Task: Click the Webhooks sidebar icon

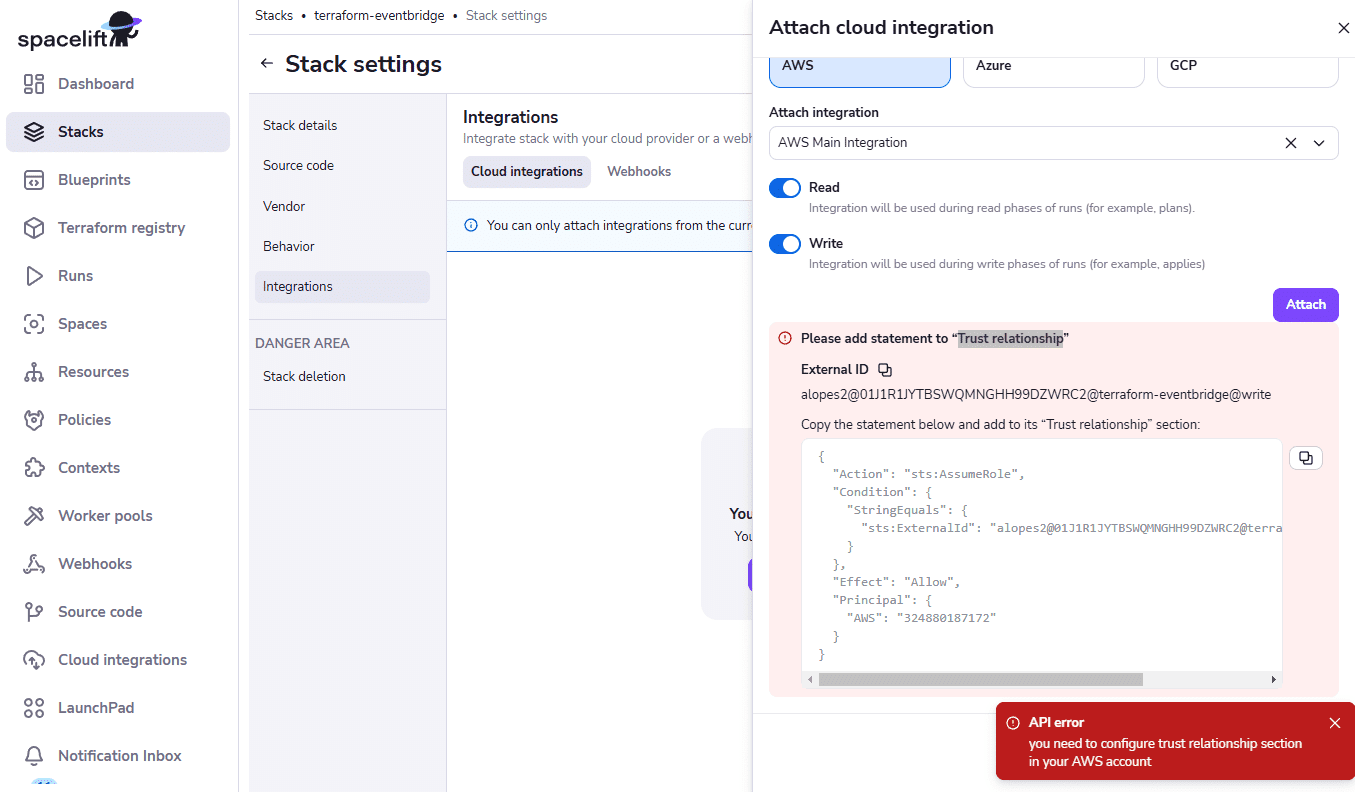Action: pos(34,564)
